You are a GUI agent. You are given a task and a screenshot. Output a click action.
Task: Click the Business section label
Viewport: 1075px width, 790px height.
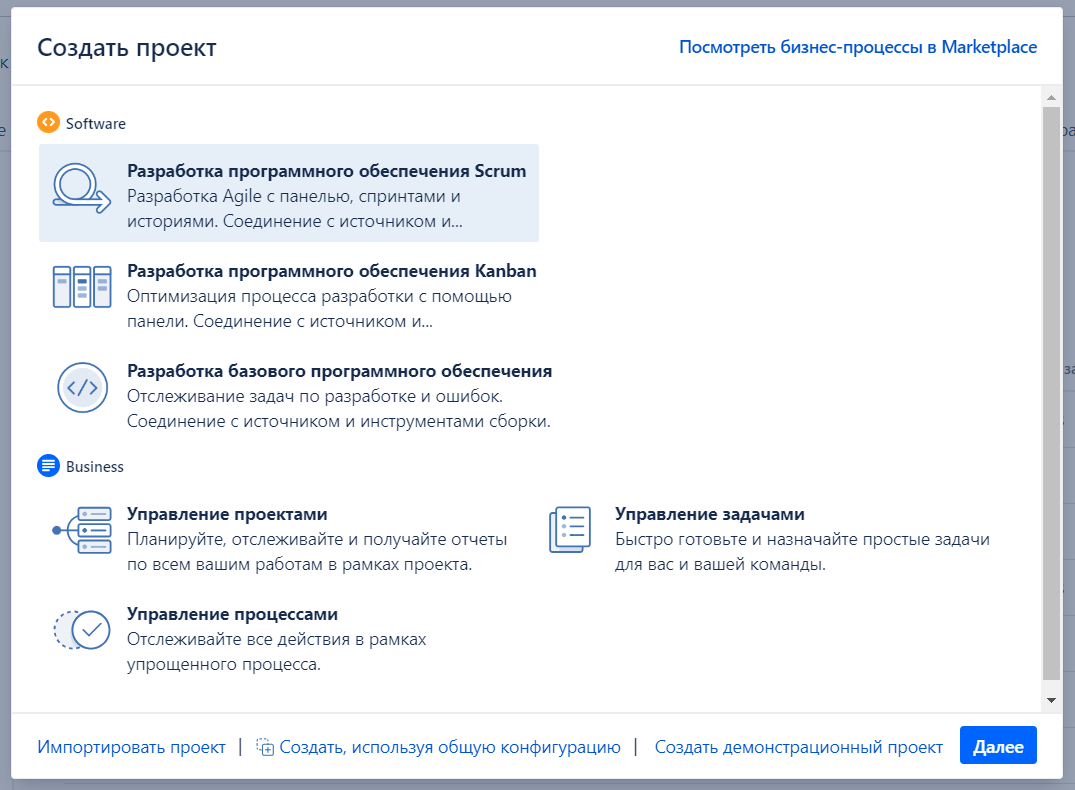pyautogui.click(x=95, y=466)
